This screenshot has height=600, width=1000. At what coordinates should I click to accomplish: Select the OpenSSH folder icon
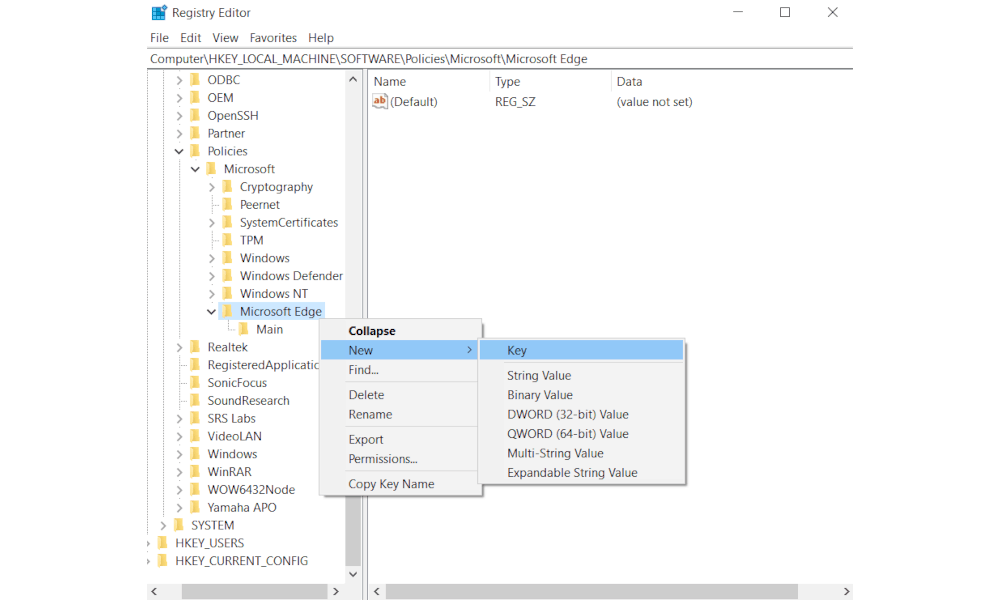coord(195,115)
